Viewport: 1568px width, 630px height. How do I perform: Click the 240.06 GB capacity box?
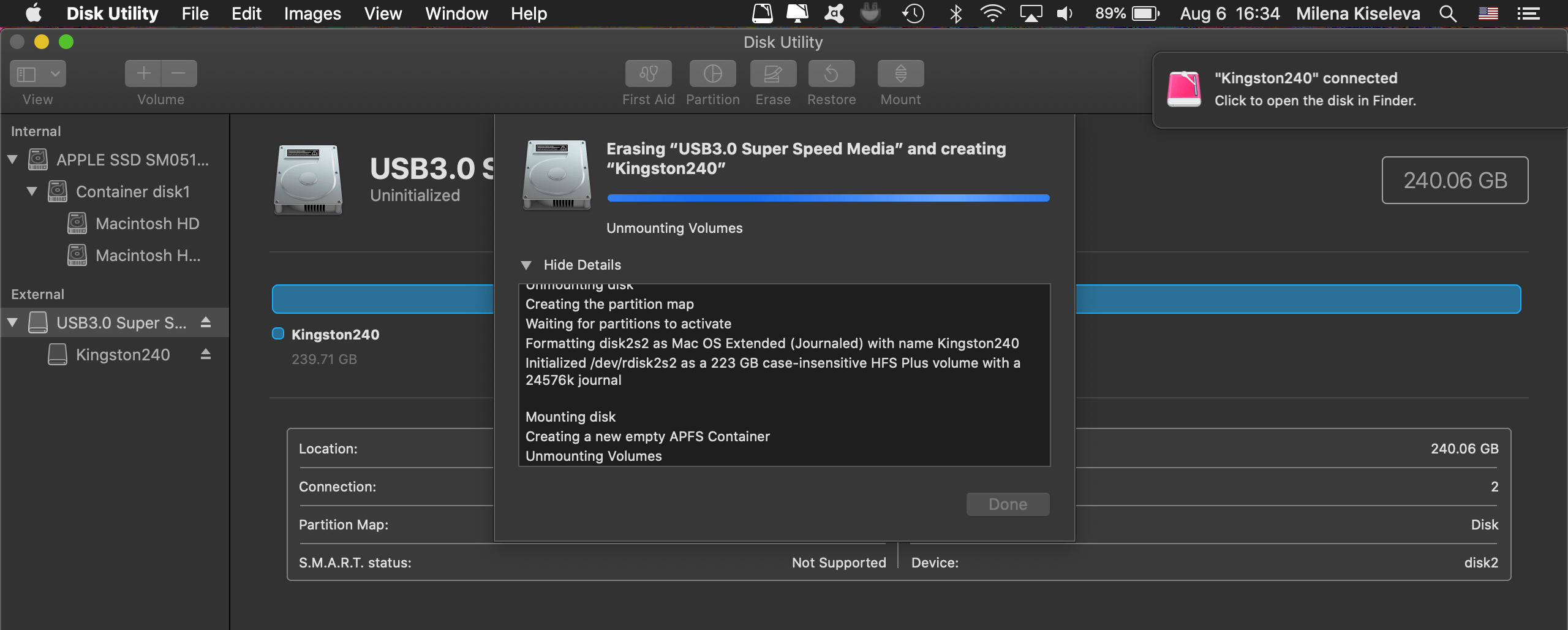pos(1455,180)
